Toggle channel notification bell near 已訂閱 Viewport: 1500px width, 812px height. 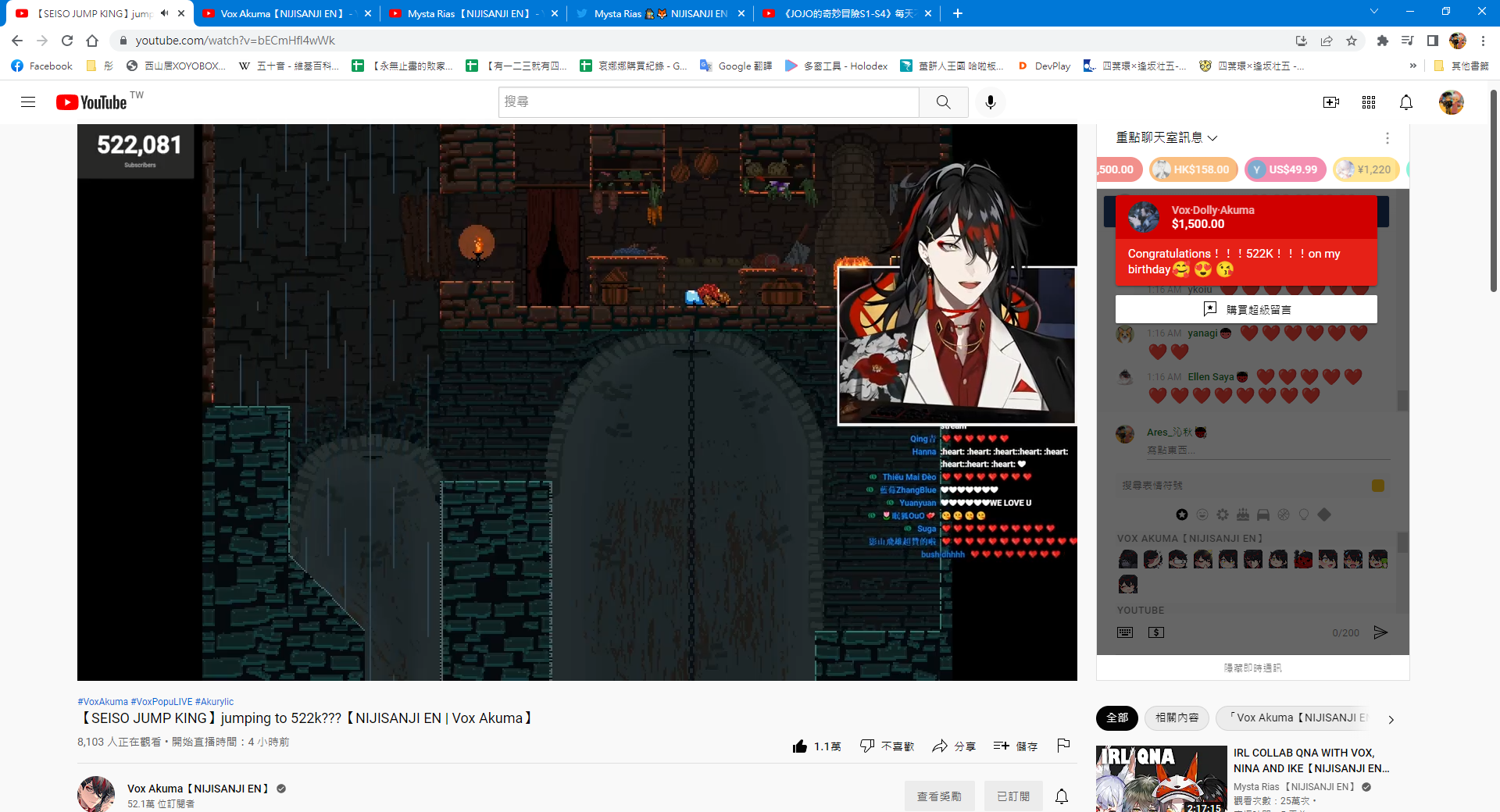(x=1062, y=796)
